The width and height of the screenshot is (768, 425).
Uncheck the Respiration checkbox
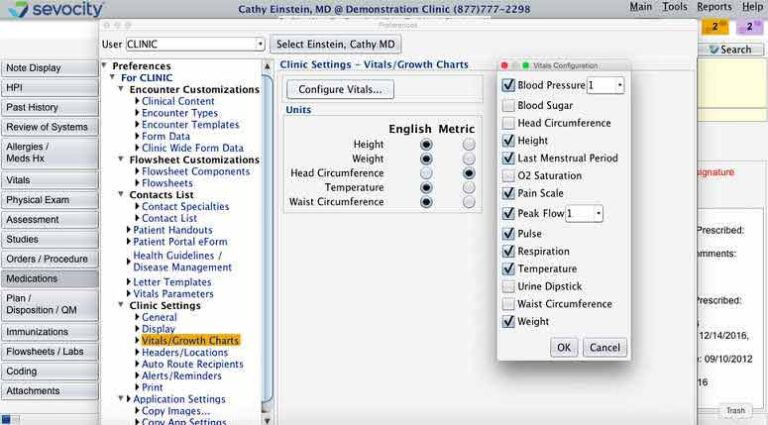(508, 251)
